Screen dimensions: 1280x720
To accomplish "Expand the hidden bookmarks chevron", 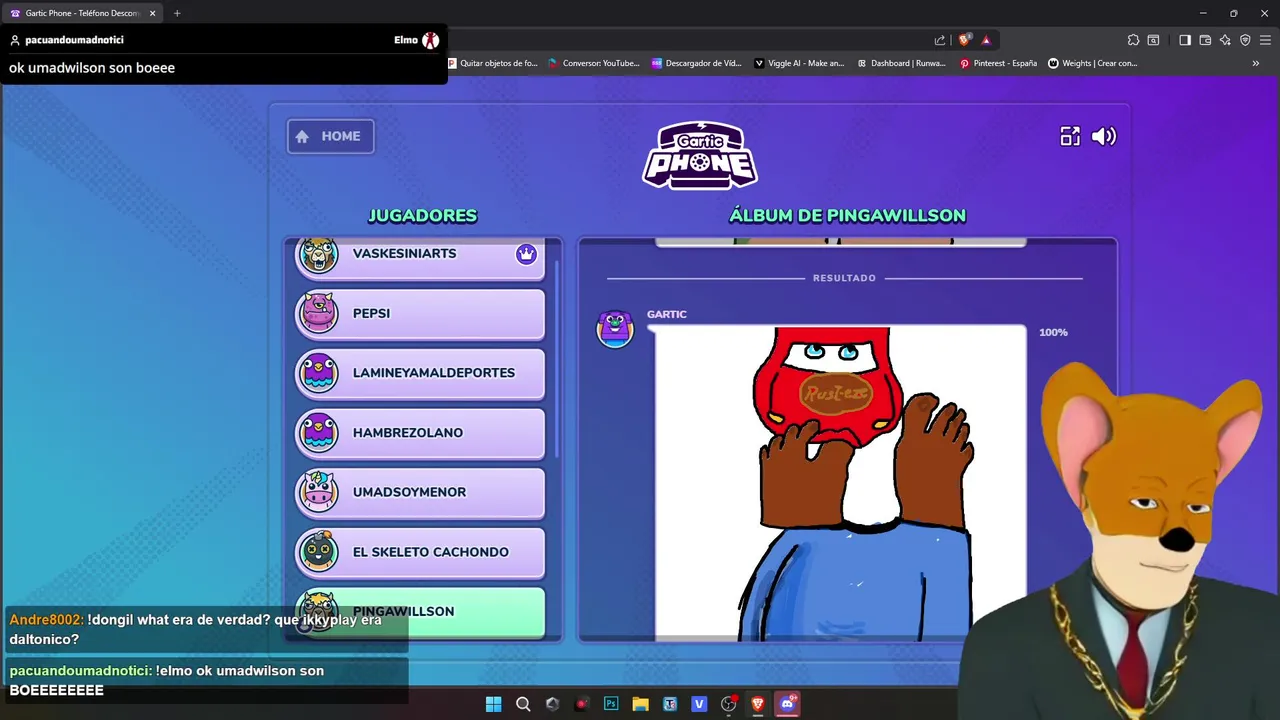I will pos(1256,63).
